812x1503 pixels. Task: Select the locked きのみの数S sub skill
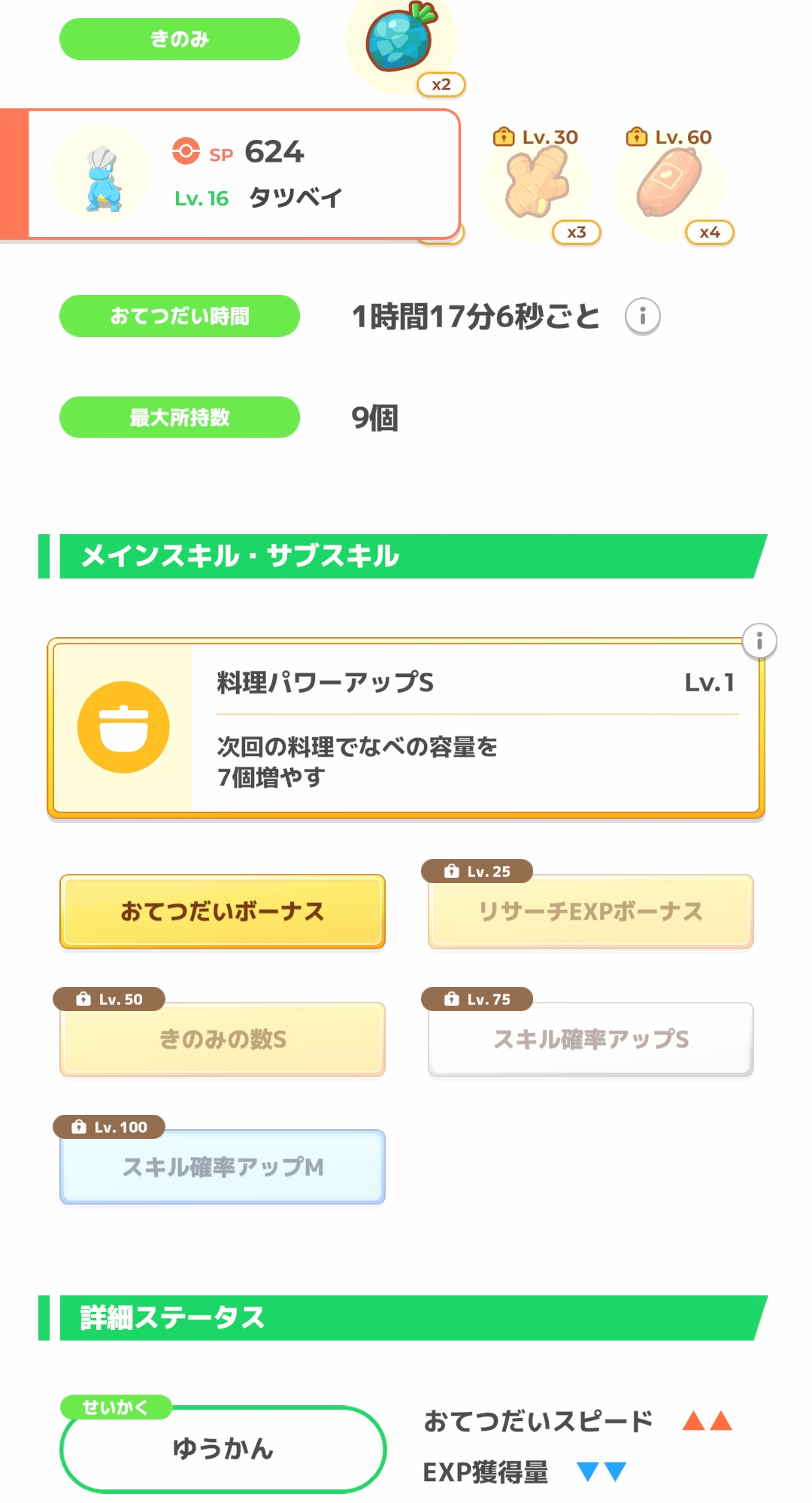tap(223, 1039)
